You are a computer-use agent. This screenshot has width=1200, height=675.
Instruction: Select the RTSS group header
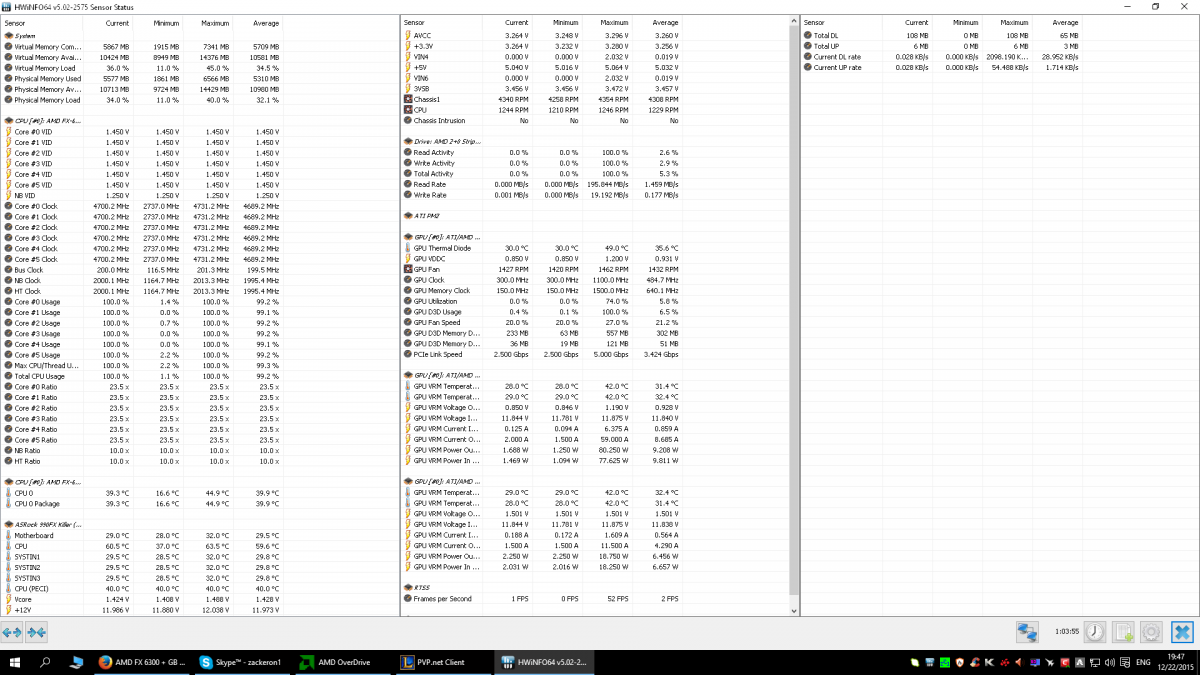541,588
